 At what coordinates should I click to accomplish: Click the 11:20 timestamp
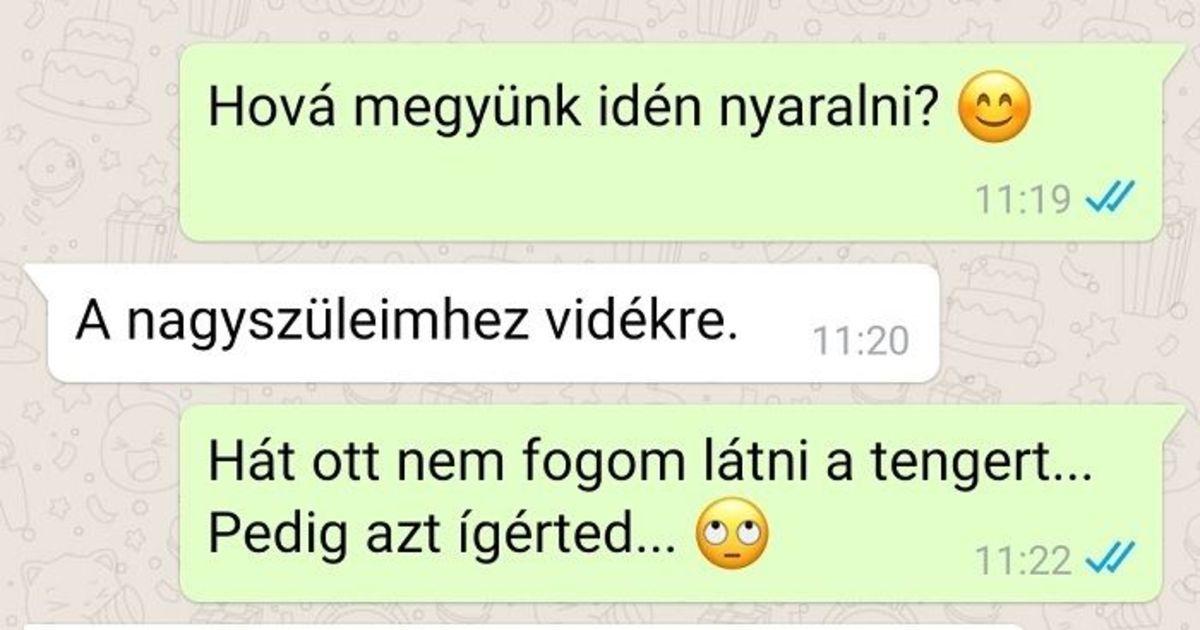click(x=861, y=342)
